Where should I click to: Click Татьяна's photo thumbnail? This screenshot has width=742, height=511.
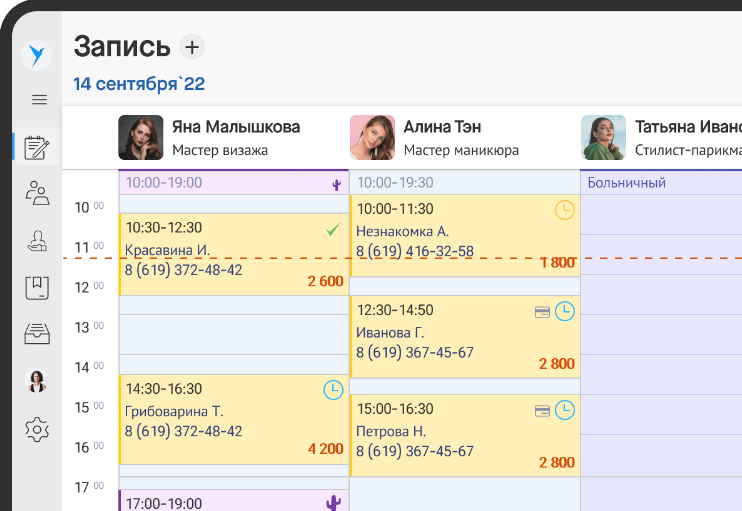(604, 138)
